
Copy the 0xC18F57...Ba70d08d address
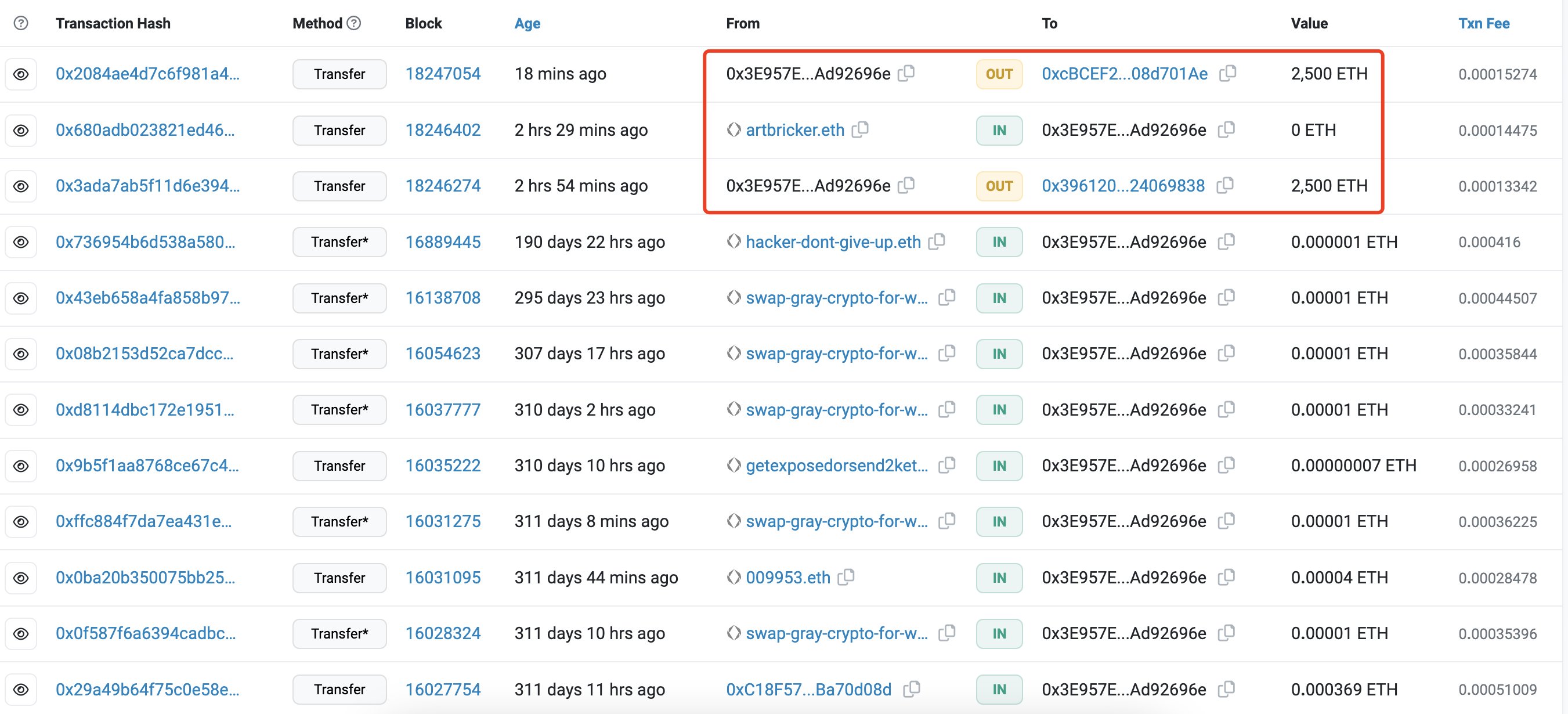912,689
